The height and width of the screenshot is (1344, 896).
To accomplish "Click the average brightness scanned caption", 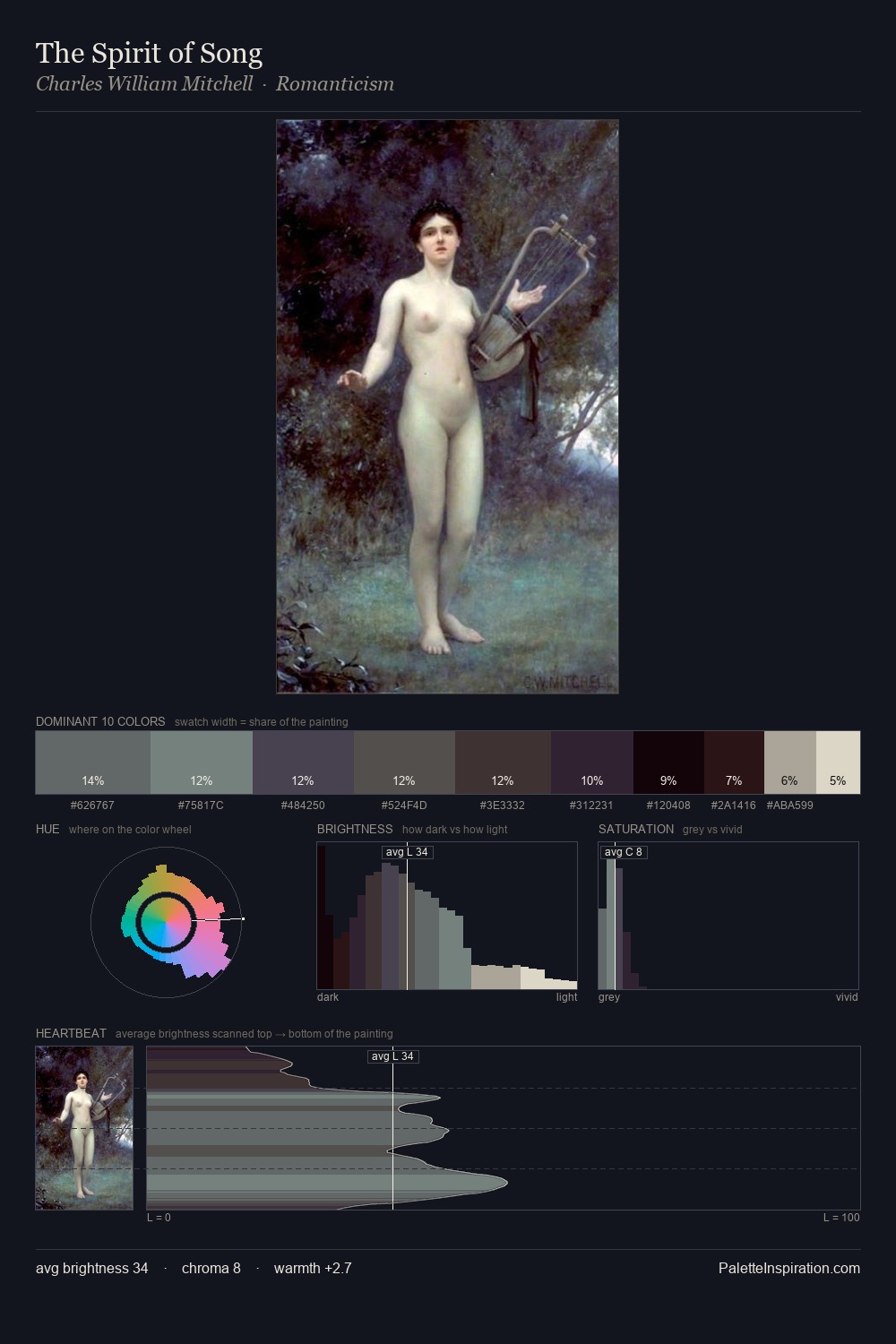I will 254,1034.
